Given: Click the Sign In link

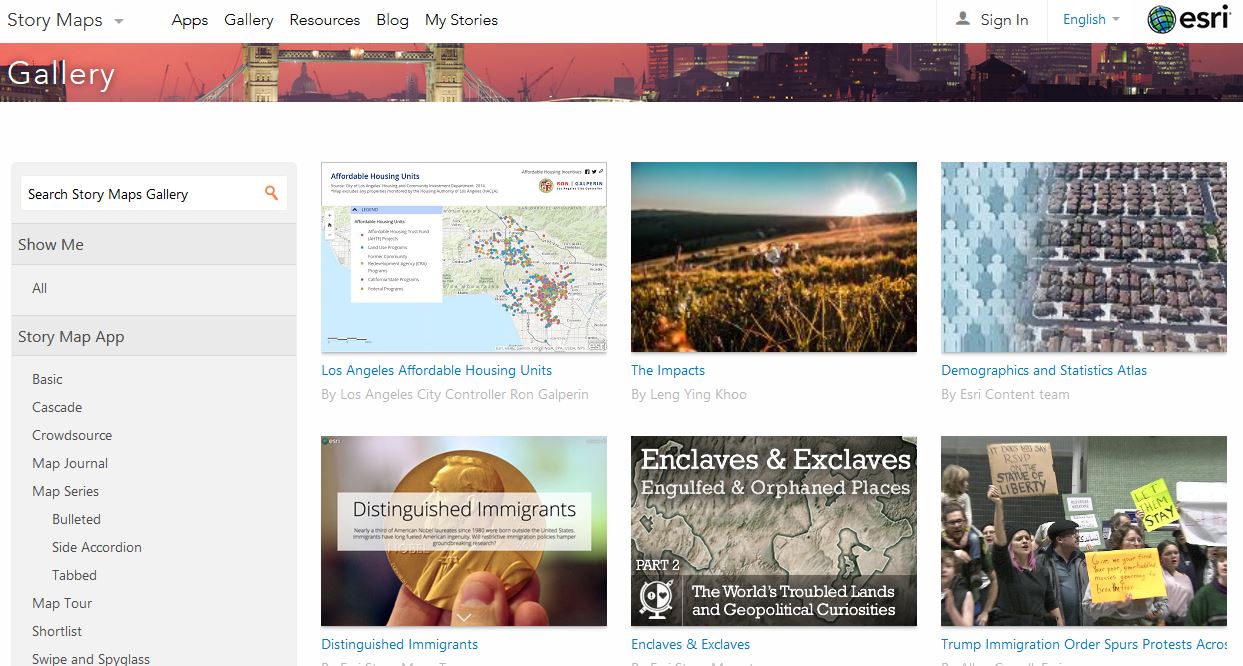Looking at the screenshot, I should tap(1004, 20).
